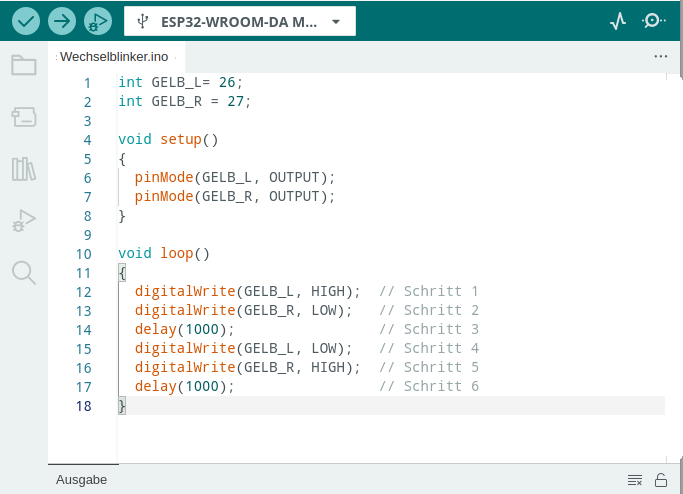Place cursor on delay(1000) Schritt 3 line
683x494 pixels.
[184, 329]
